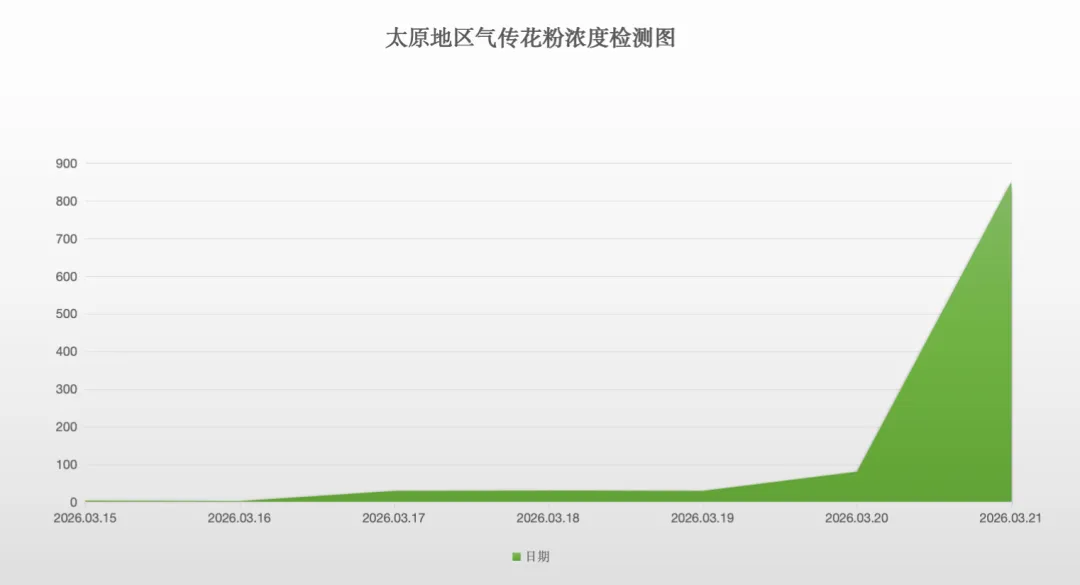The image size is (1080, 585).
Task: Click the green legend swatch beside 日期
Action: coord(517,557)
